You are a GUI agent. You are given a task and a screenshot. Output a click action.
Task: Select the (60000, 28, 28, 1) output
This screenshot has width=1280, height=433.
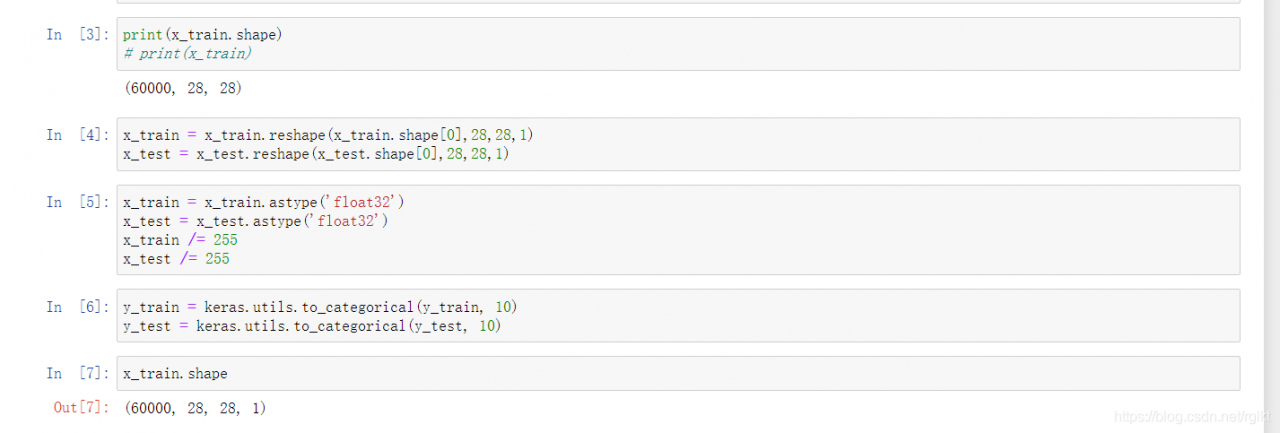tap(195, 408)
